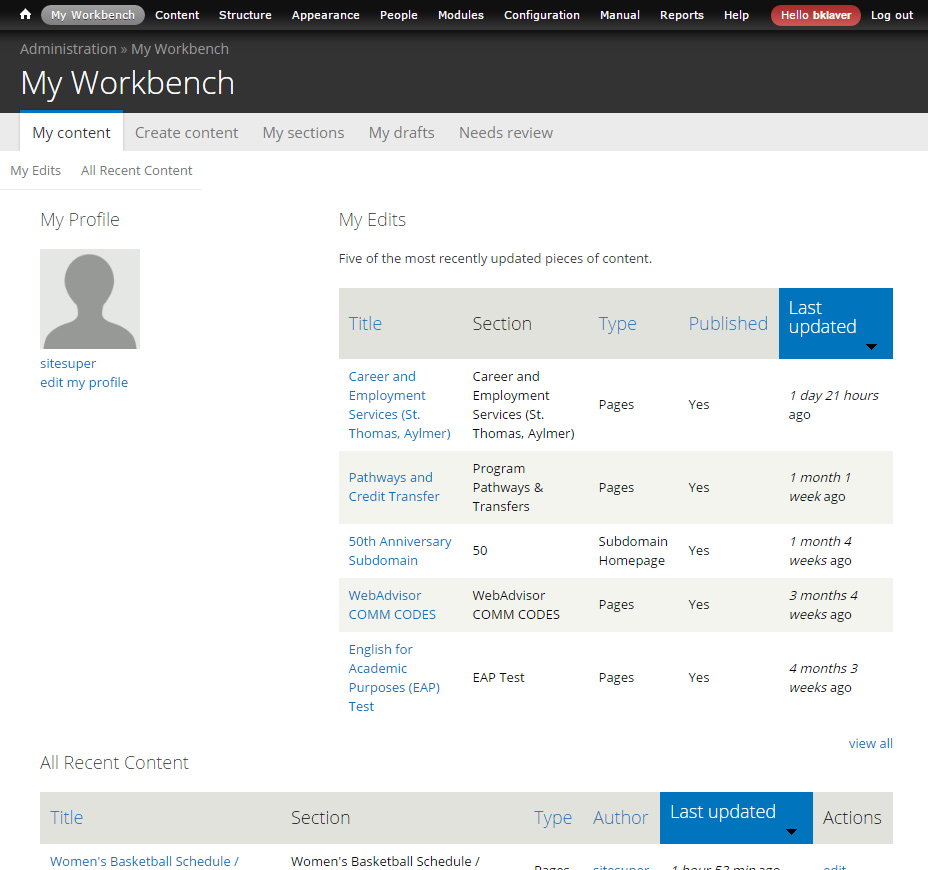
Task: Click the profile avatar placeholder image
Action: point(90,299)
